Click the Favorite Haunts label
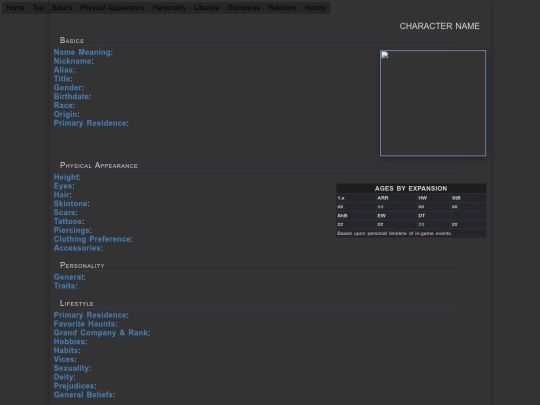Image resolution: width=540 pixels, height=405 pixels. pos(84,324)
